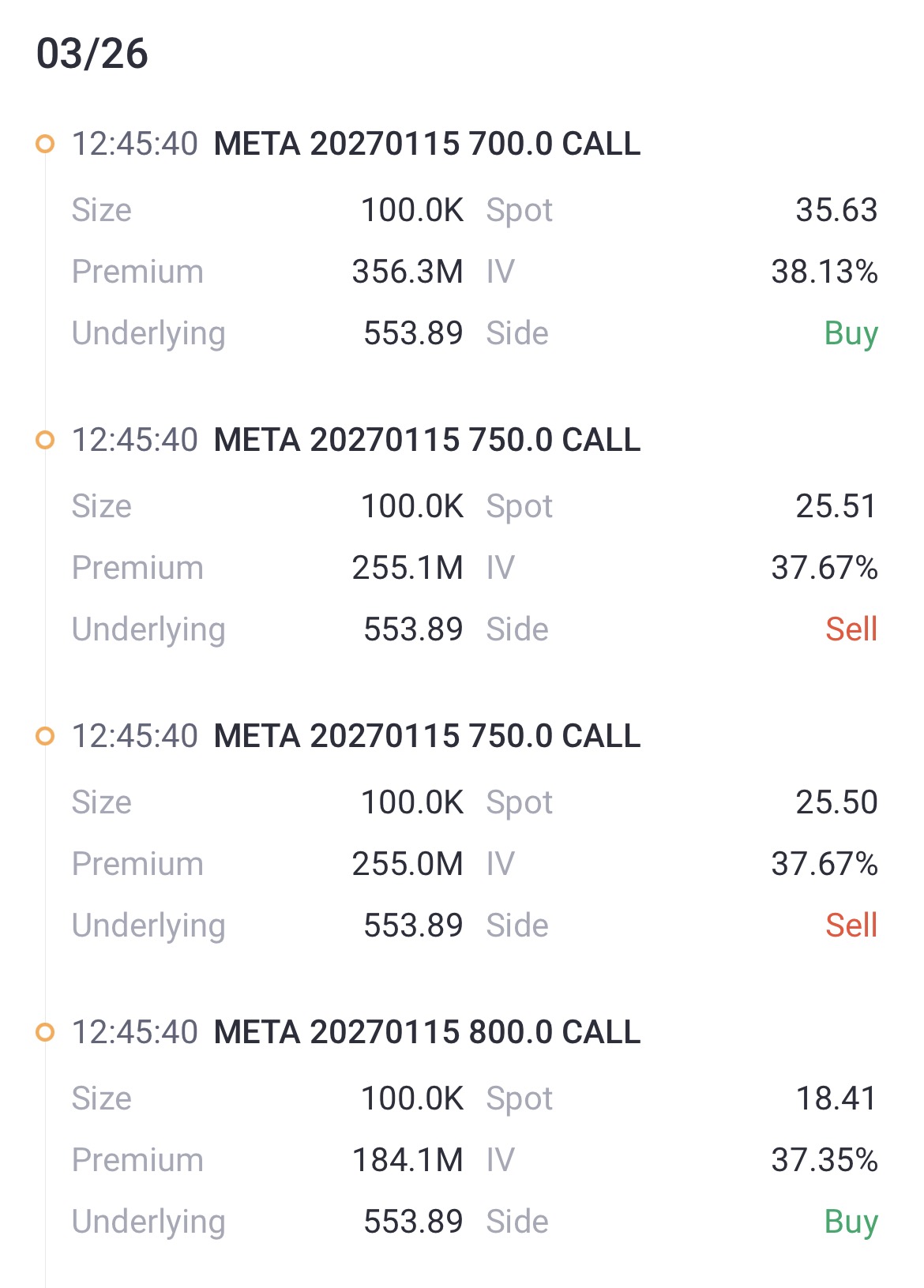The width and height of the screenshot is (924, 1288).
Task: Select the marker of the first 750.0 CALL trade
Action: tap(46, 440)
